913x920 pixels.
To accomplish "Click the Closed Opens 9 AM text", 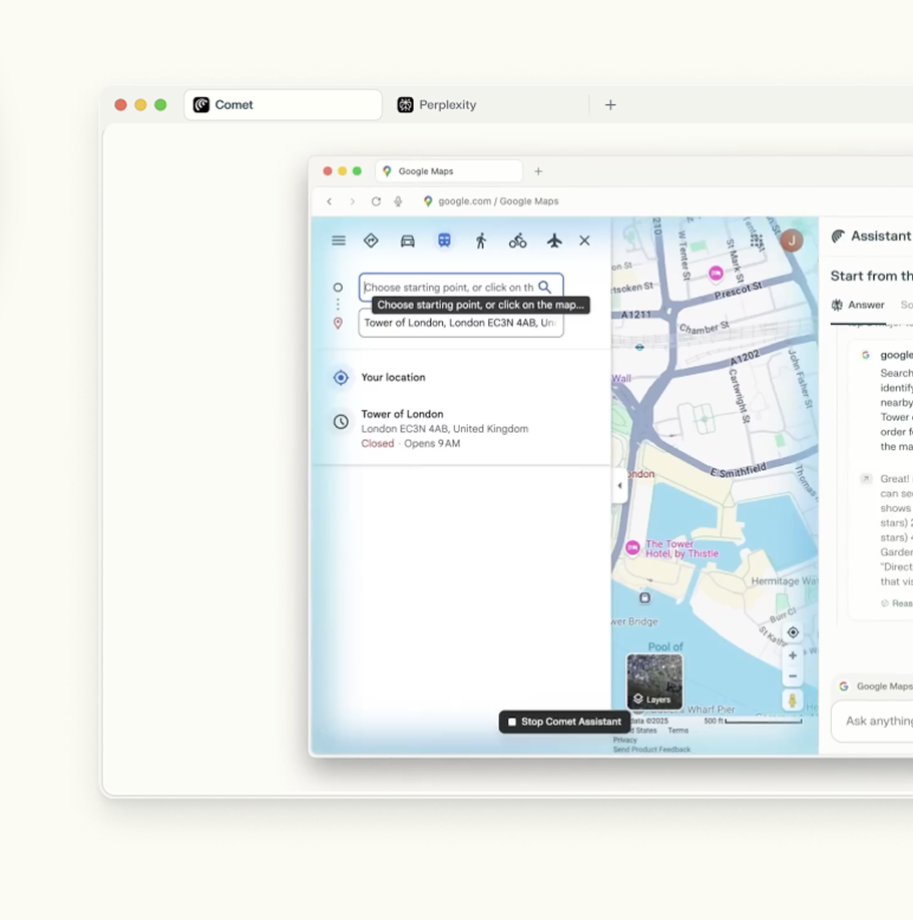I will 411,444.
